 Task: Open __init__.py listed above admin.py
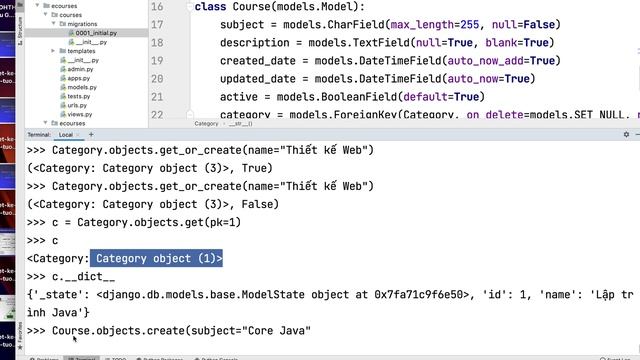click(x=83, y=60)
